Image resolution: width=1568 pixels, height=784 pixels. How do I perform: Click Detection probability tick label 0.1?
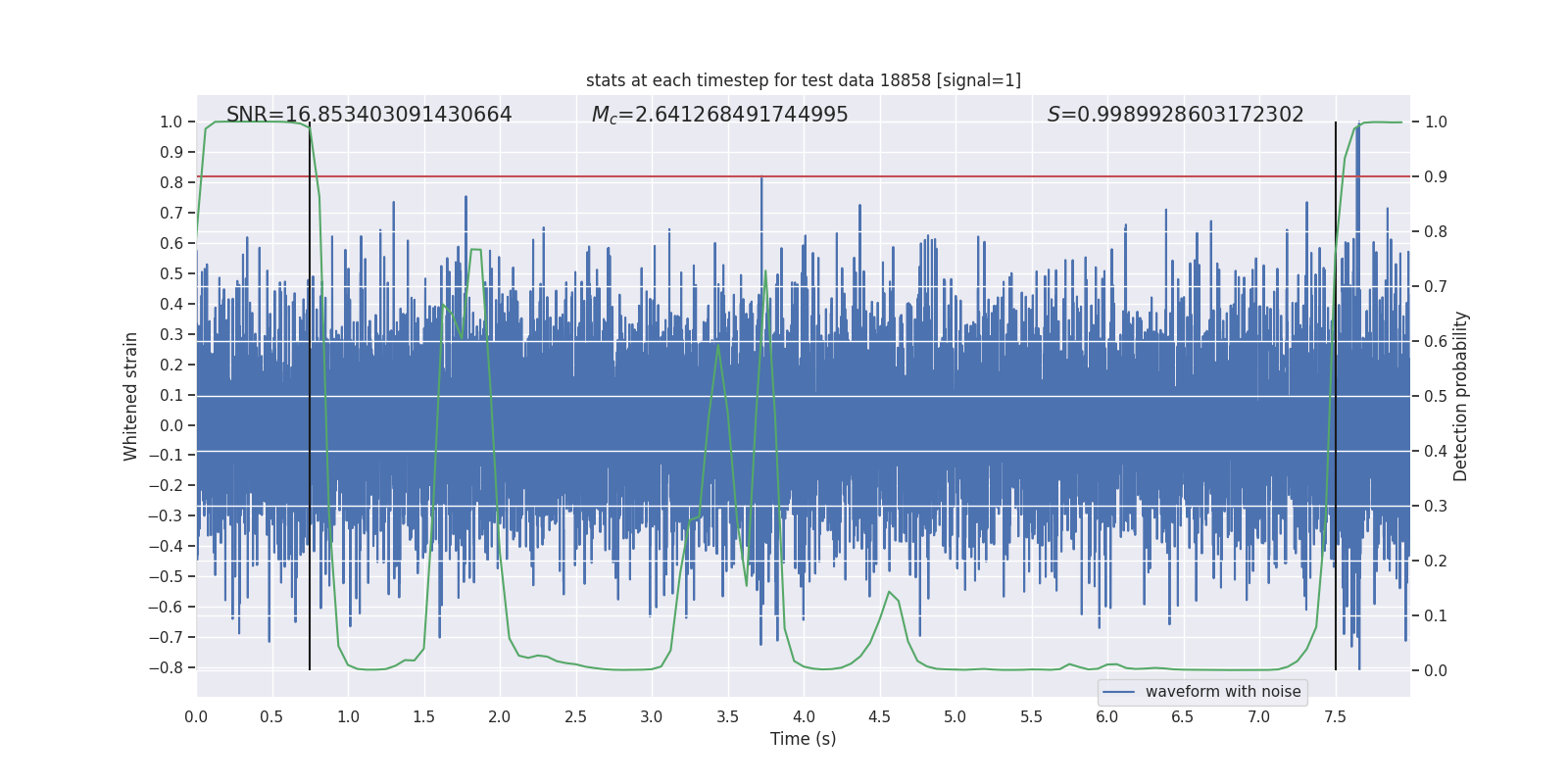tap(1436, 616)
